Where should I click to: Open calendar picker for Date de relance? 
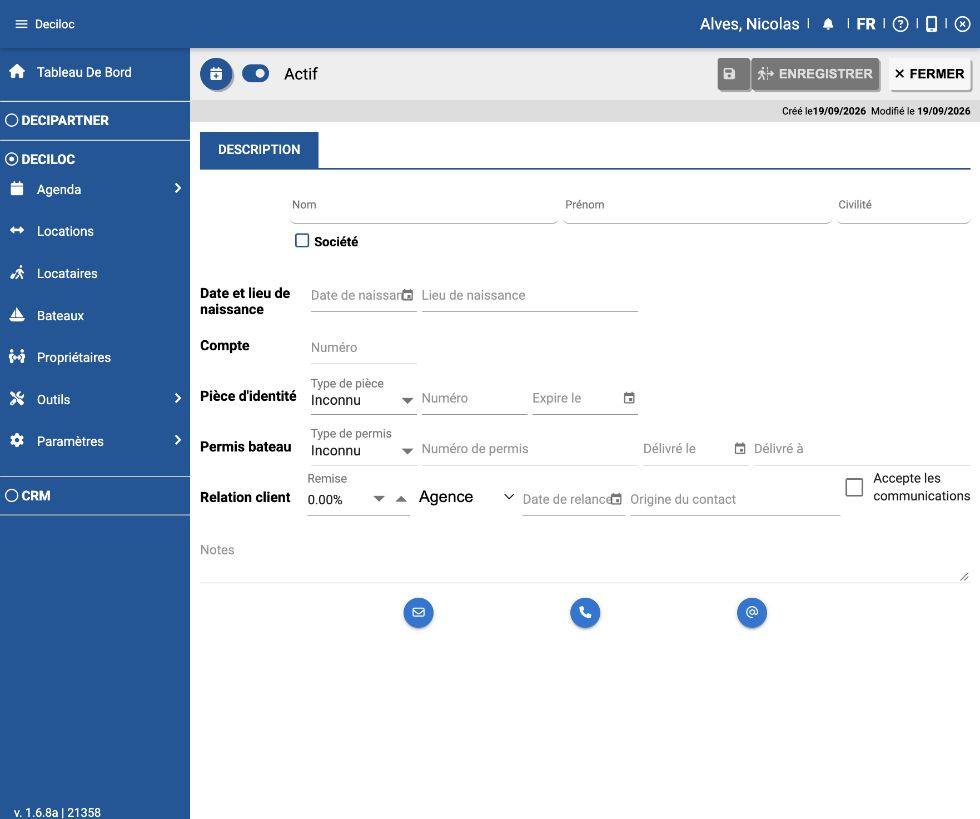pyautogui.click(x=616, y=499)
